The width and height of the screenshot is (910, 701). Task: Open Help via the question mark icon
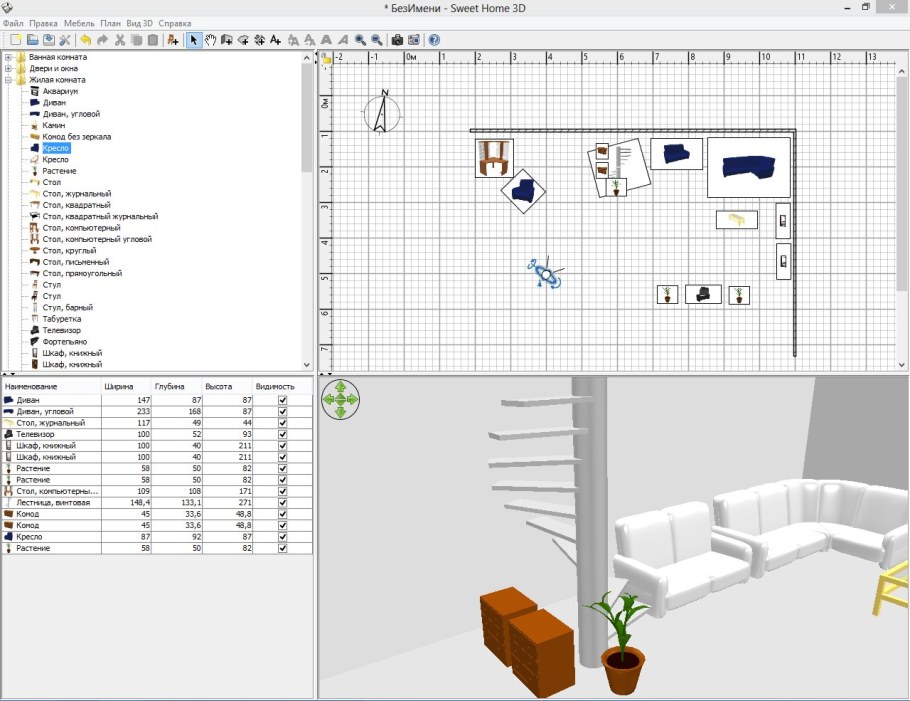[434, 40]
